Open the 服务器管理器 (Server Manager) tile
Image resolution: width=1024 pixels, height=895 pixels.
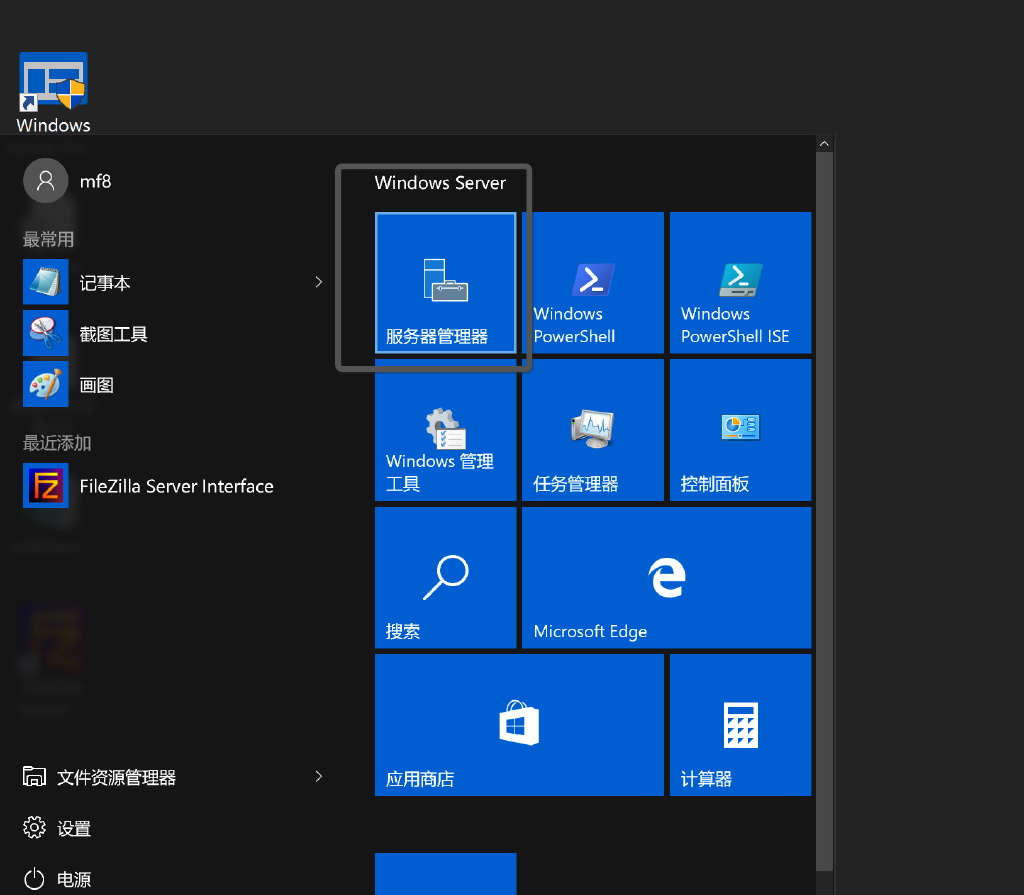tap(445, 282)
